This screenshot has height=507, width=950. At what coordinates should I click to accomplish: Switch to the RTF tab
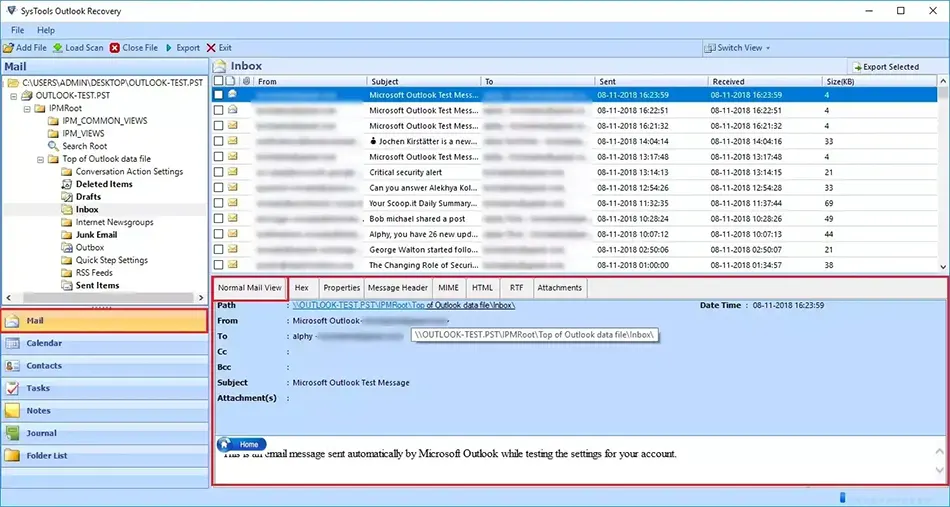(x=516, y=288)
